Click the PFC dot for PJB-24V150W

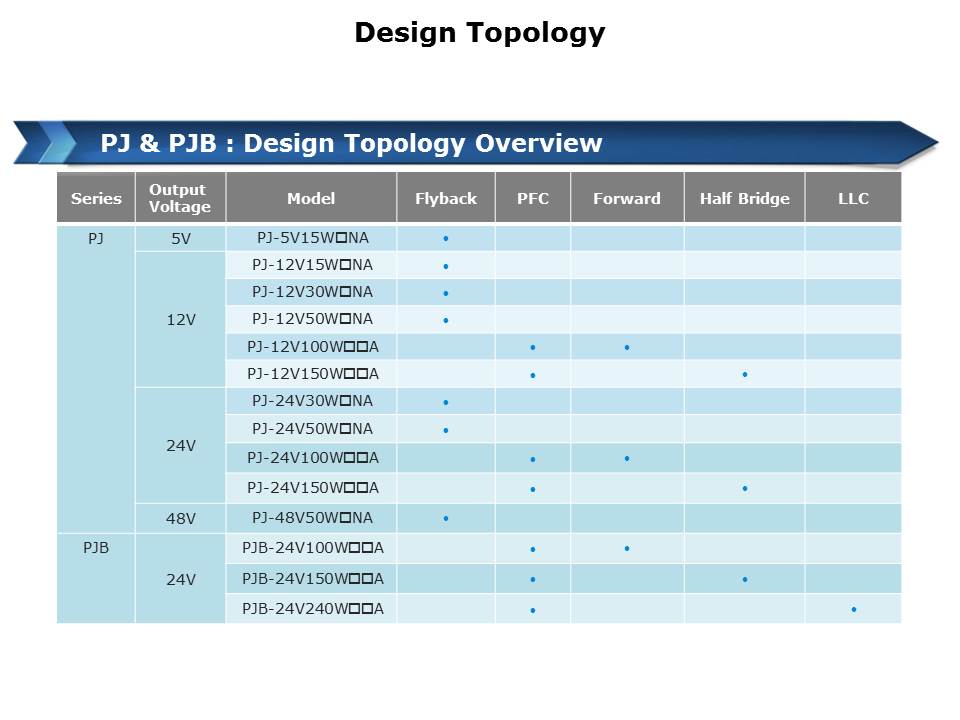pos(533,579)
